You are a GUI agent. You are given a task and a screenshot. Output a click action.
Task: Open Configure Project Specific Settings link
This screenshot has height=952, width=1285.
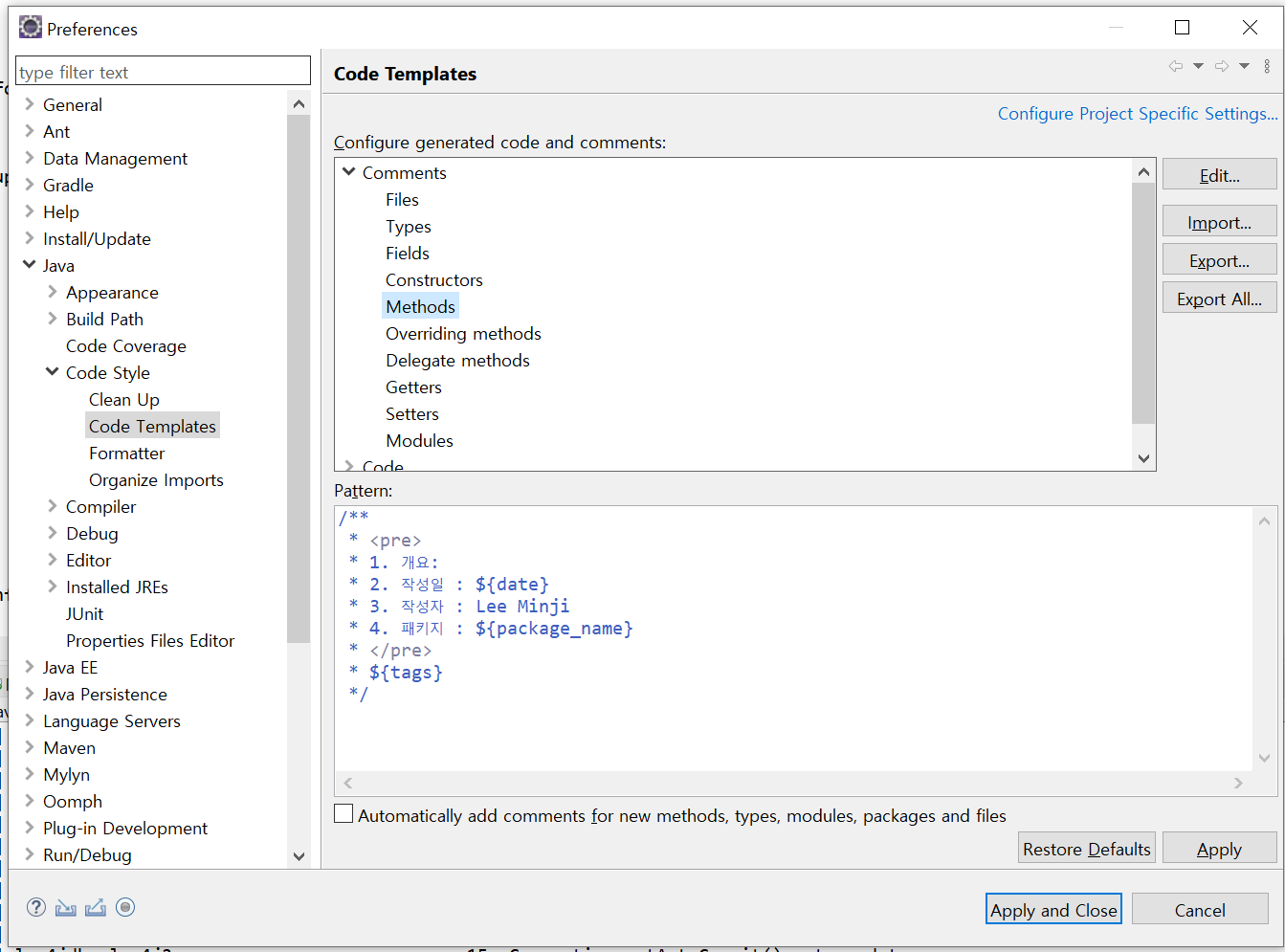[1138, 113]
